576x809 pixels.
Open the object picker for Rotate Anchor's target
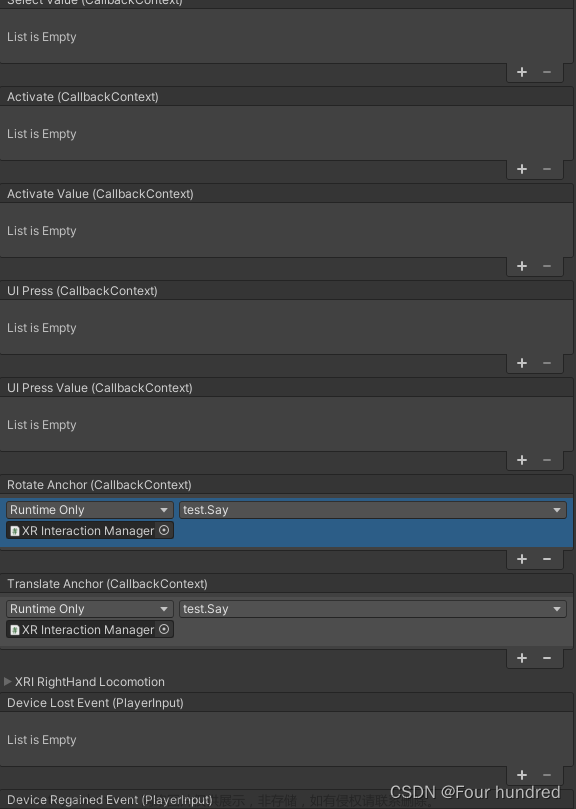(162, 531)
